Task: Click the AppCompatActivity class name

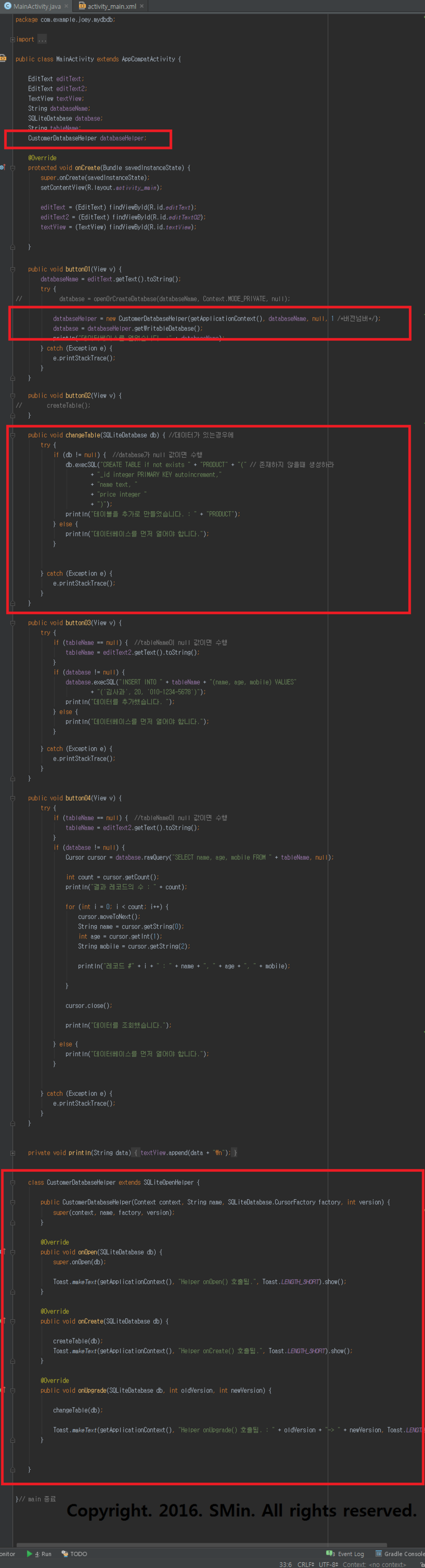Action: pyautogui.click(x=148, y=59)
